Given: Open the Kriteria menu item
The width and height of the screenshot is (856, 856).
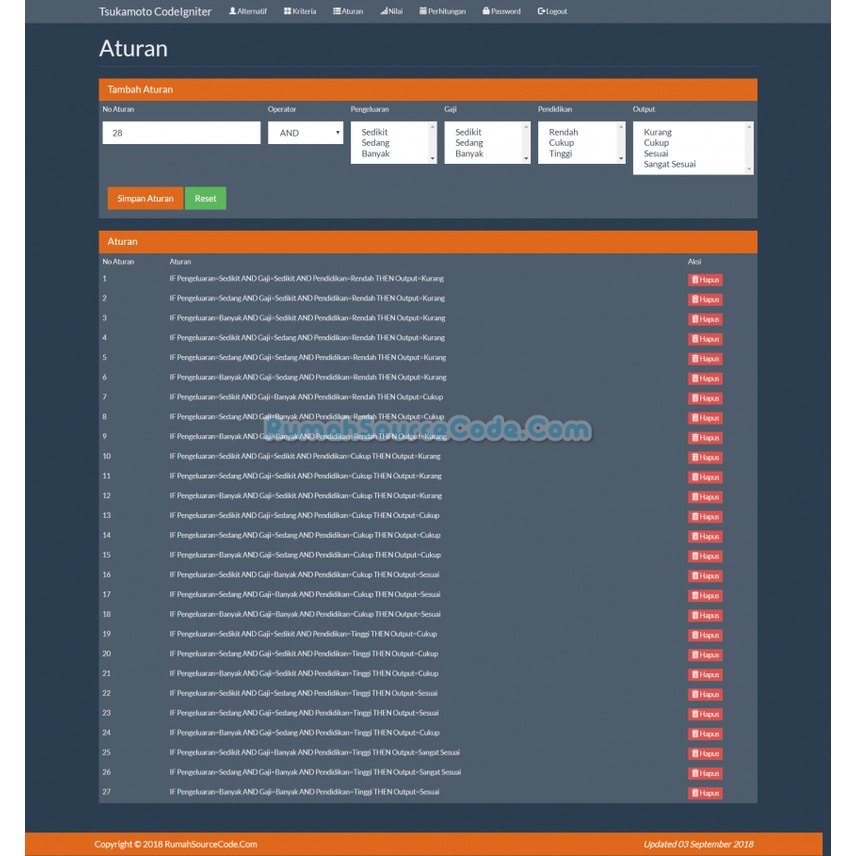Looking at the screenshot, I should coord(300,11).
